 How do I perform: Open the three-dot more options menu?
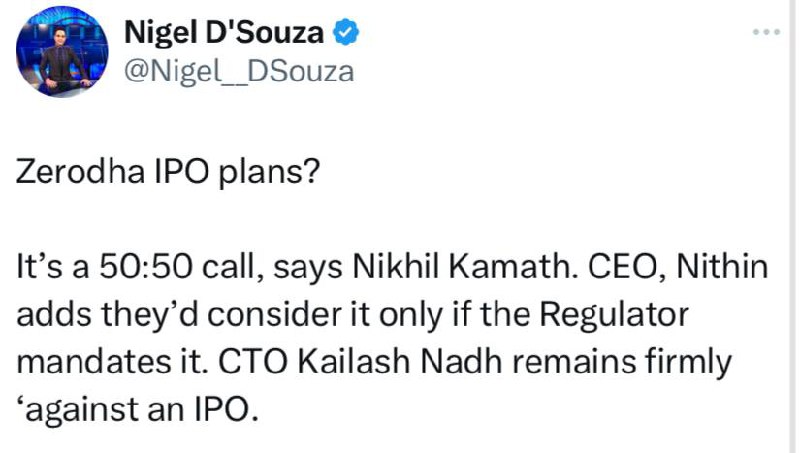coord(766,32)
